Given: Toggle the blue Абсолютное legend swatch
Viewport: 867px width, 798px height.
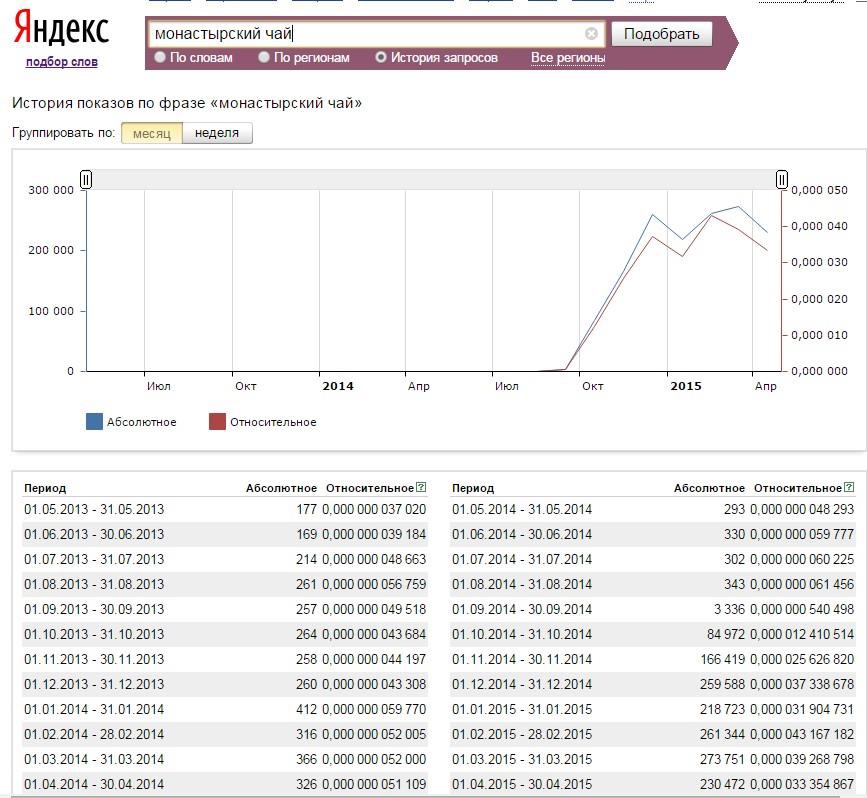Looking at the screenshot, I should click(x=95, y=421).
